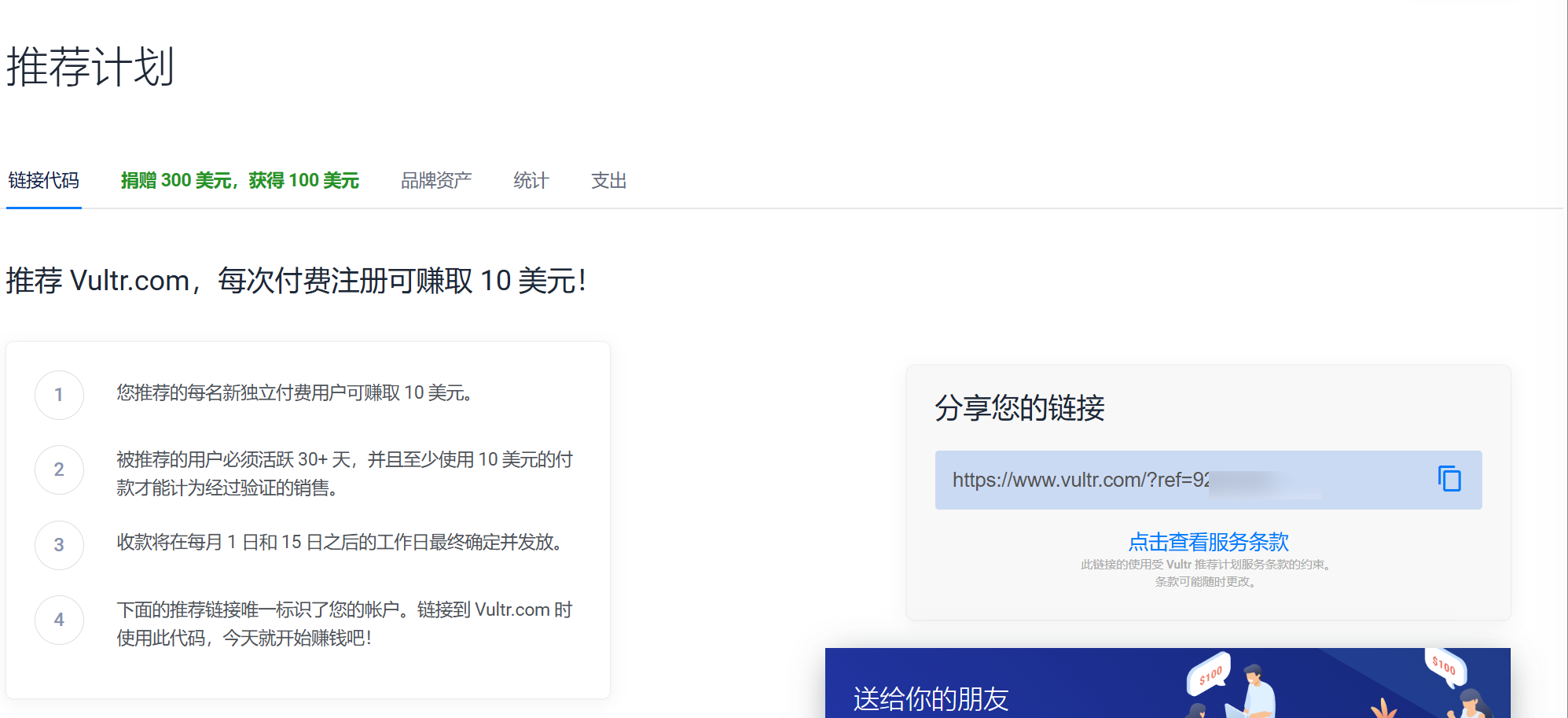Open the 支出 tab
The width and height of the screenshot is (1568, 718).
click(609, 181)
